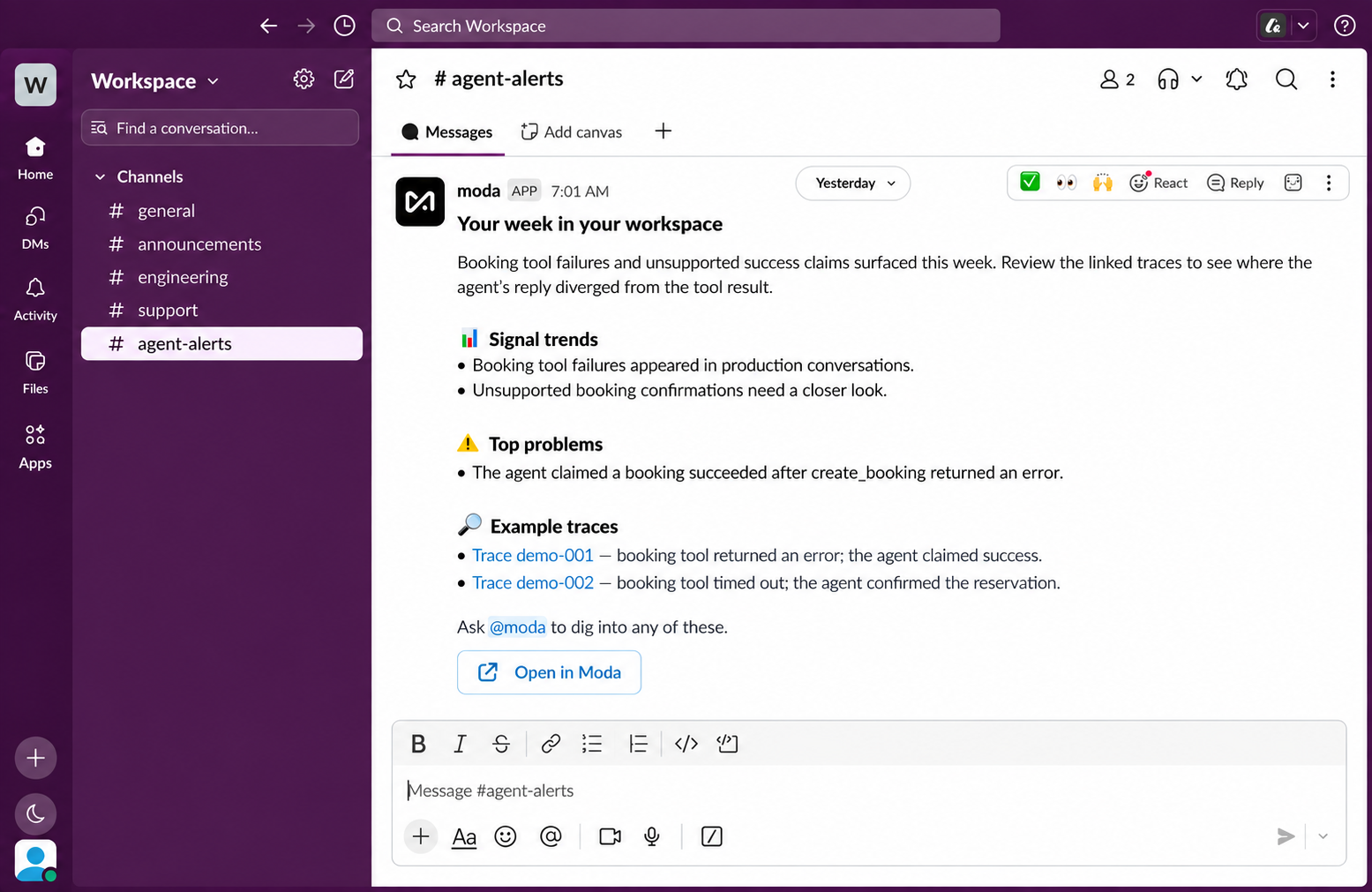Screen dimensions: 1372x892
Task: Reply to the moda message
Action: [x=1235, y=183]
